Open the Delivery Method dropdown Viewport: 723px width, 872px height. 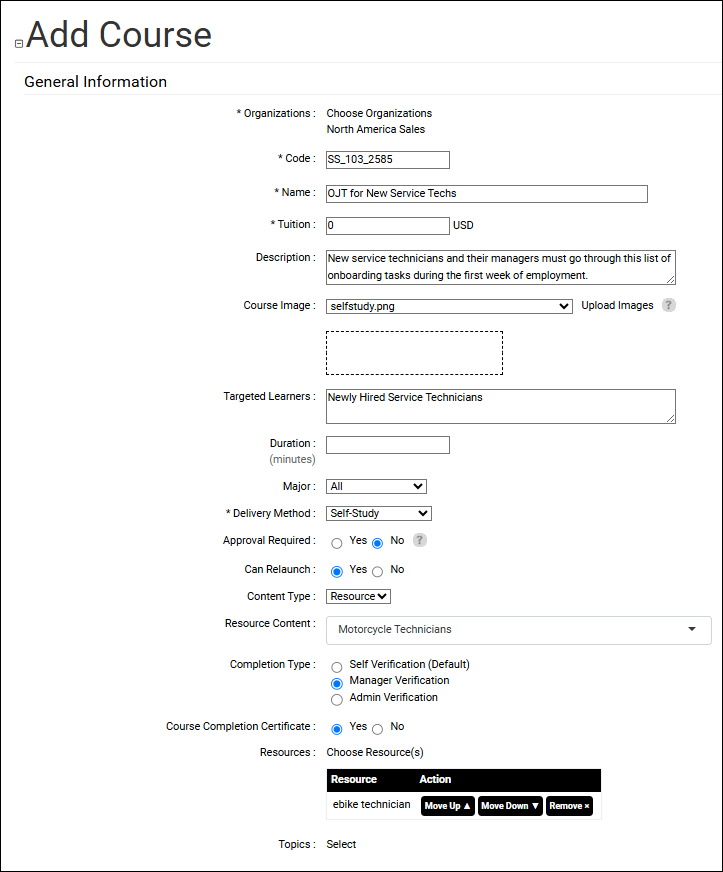click(379, 513)
